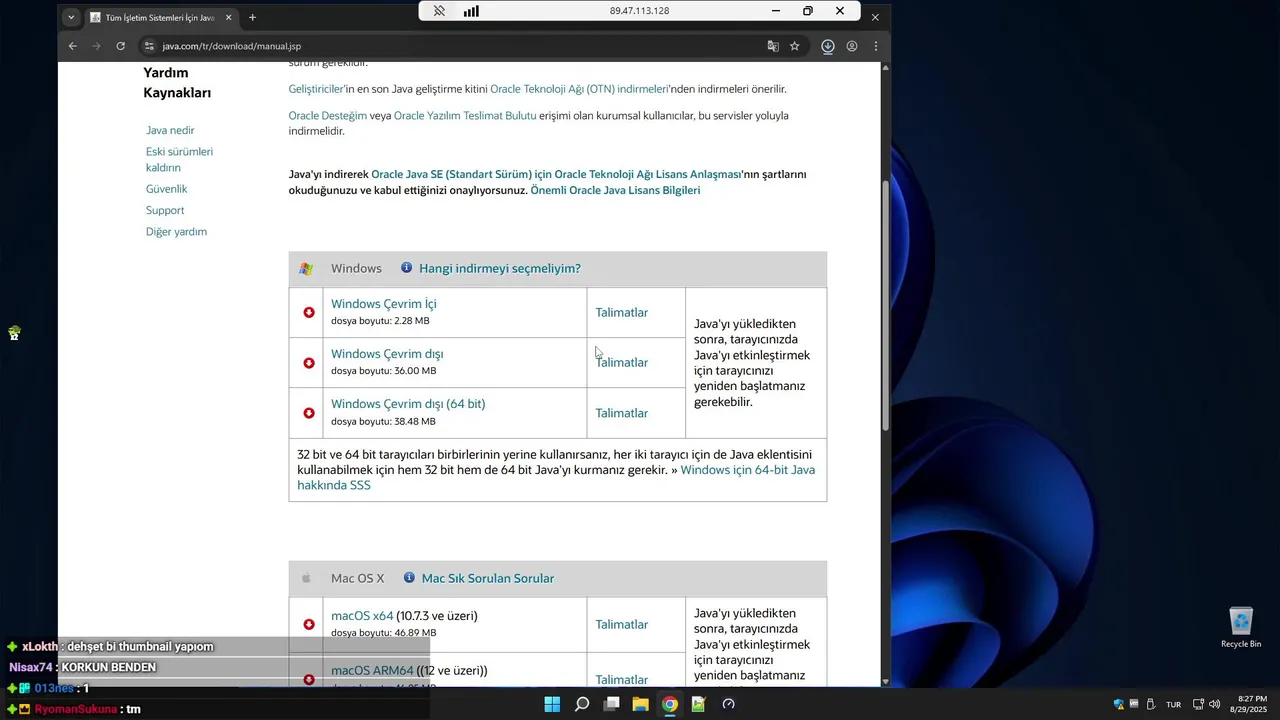This screenshot has width=1280, height=720.
Task: Open the Güvenlik sidebar link
Action: 166,189
